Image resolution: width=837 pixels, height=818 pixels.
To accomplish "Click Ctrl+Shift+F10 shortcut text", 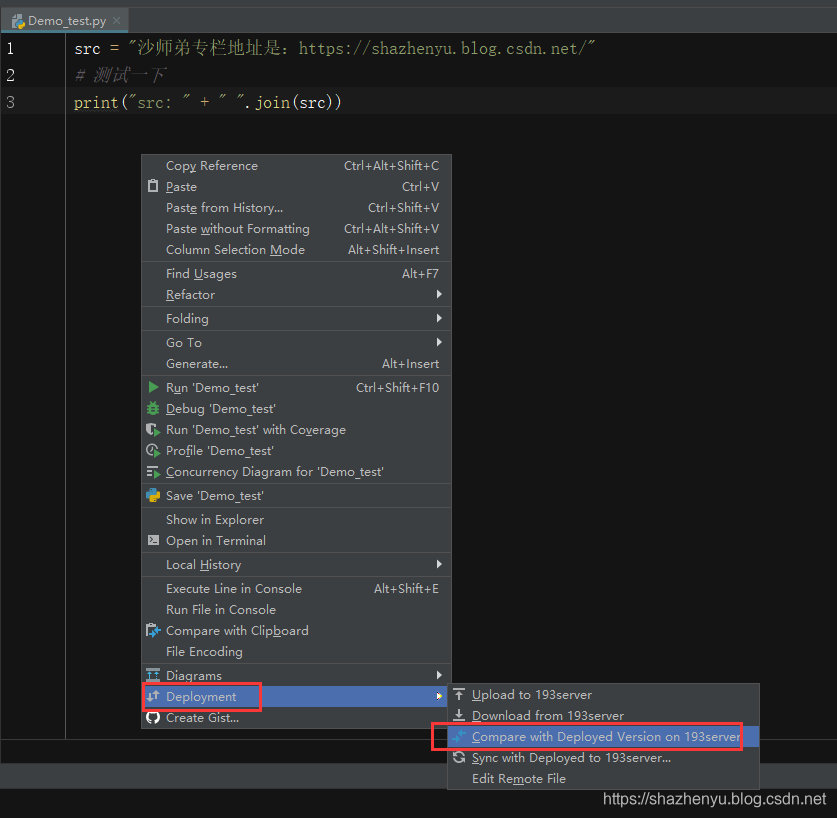I will click(x=397, y=388).
